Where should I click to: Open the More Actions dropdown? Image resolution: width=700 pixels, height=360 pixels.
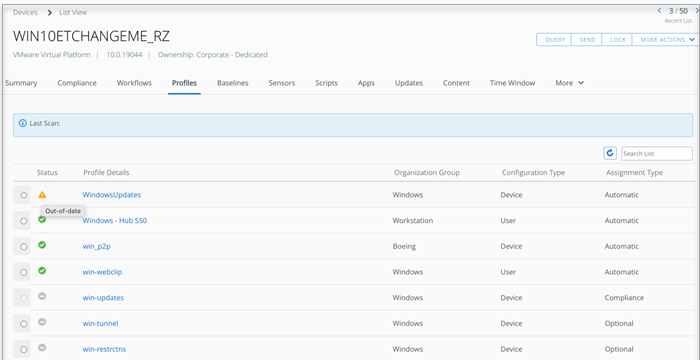[666, 40]
